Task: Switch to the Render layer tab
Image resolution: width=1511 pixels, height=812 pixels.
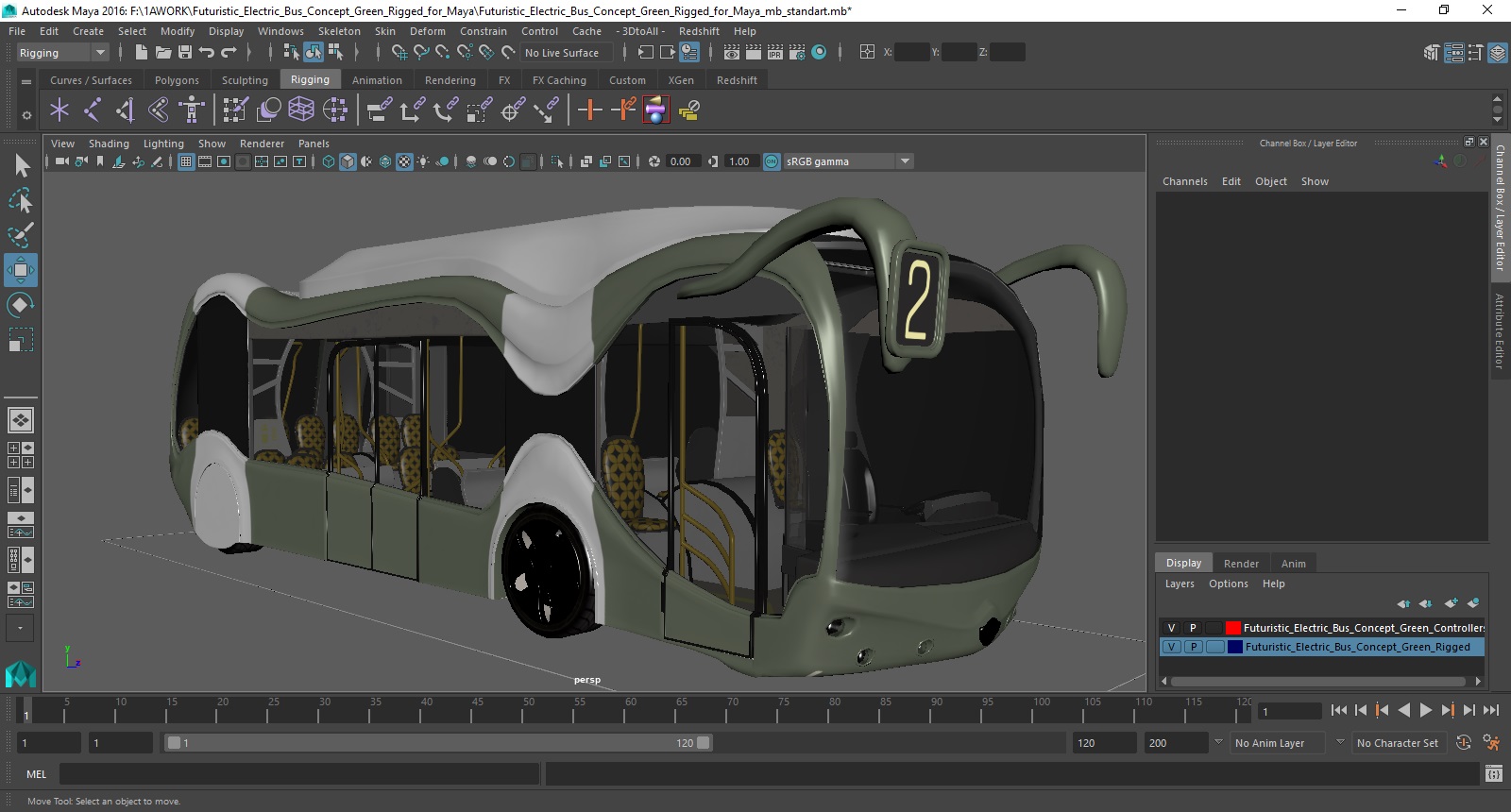Action: point(1241,564)
